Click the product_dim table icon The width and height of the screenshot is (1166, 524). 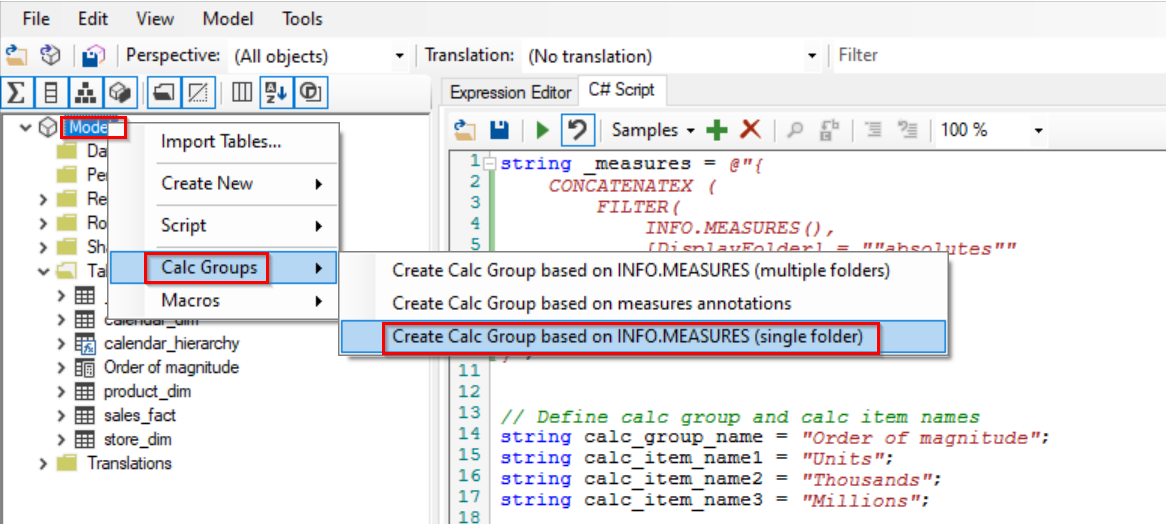(x=85, y=391)
